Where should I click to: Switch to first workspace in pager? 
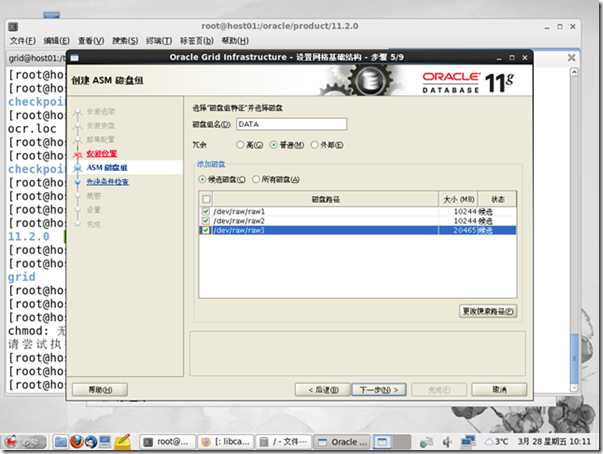[x=382, y=442]
